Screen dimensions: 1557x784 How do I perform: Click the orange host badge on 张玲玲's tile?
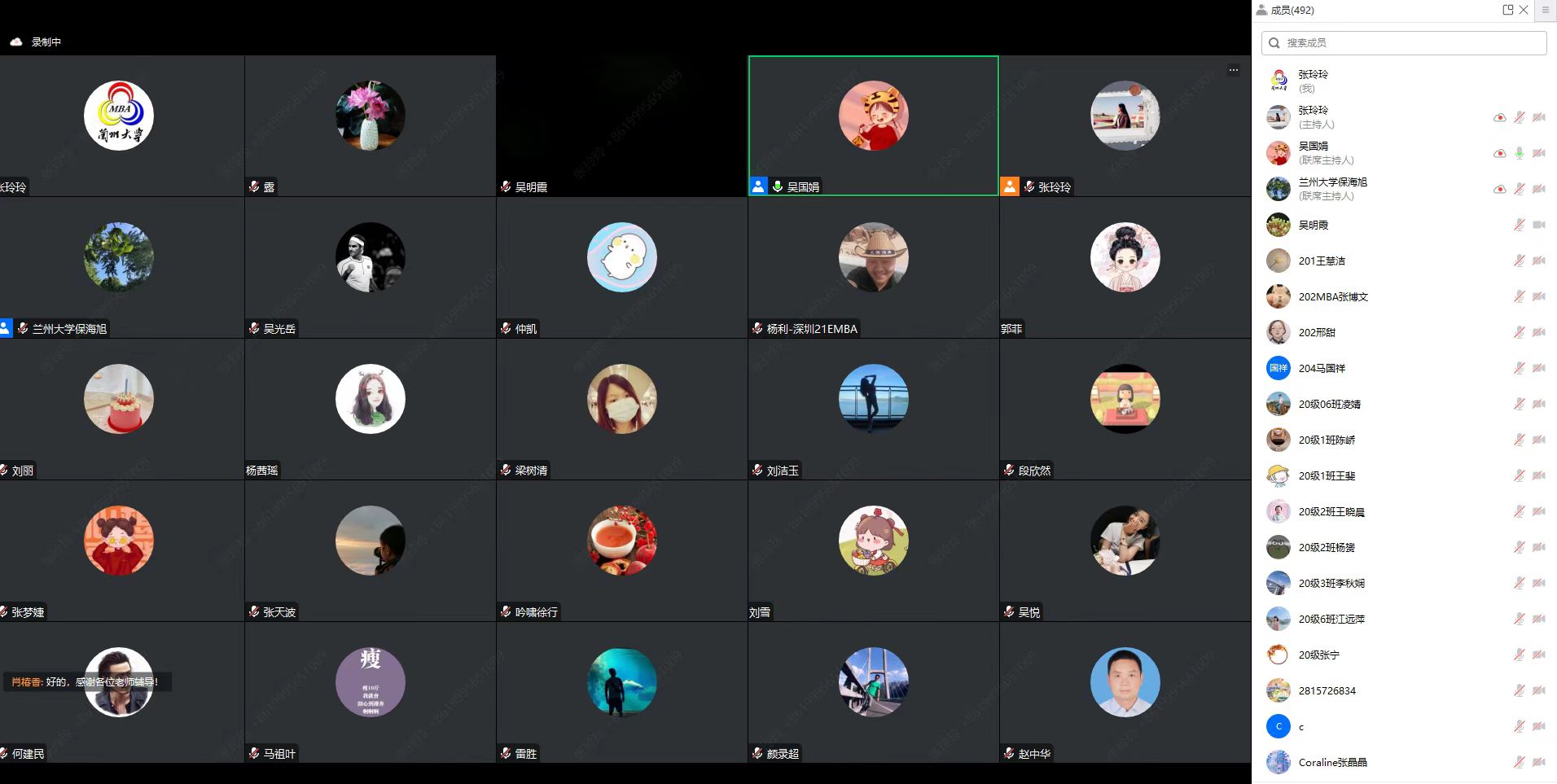pyautogui.click(x=1010, y=186)
